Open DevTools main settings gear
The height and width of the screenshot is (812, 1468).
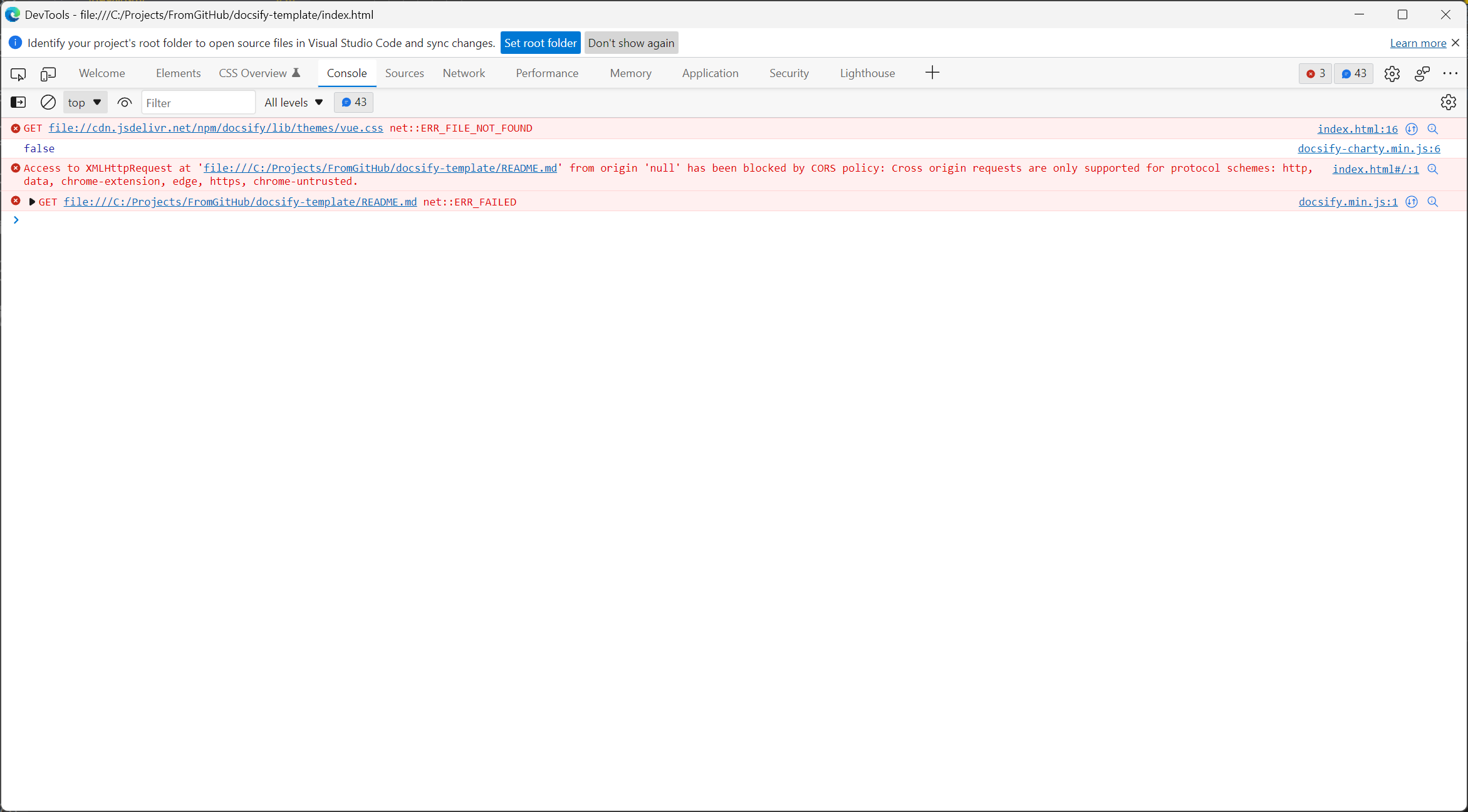pyautogui.click(x=1392, y=73)
